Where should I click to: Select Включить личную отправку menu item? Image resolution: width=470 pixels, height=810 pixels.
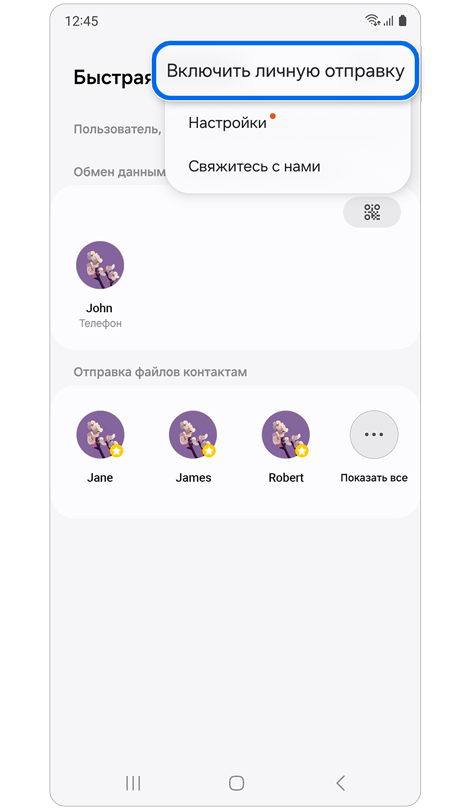(x=286, y=71)
